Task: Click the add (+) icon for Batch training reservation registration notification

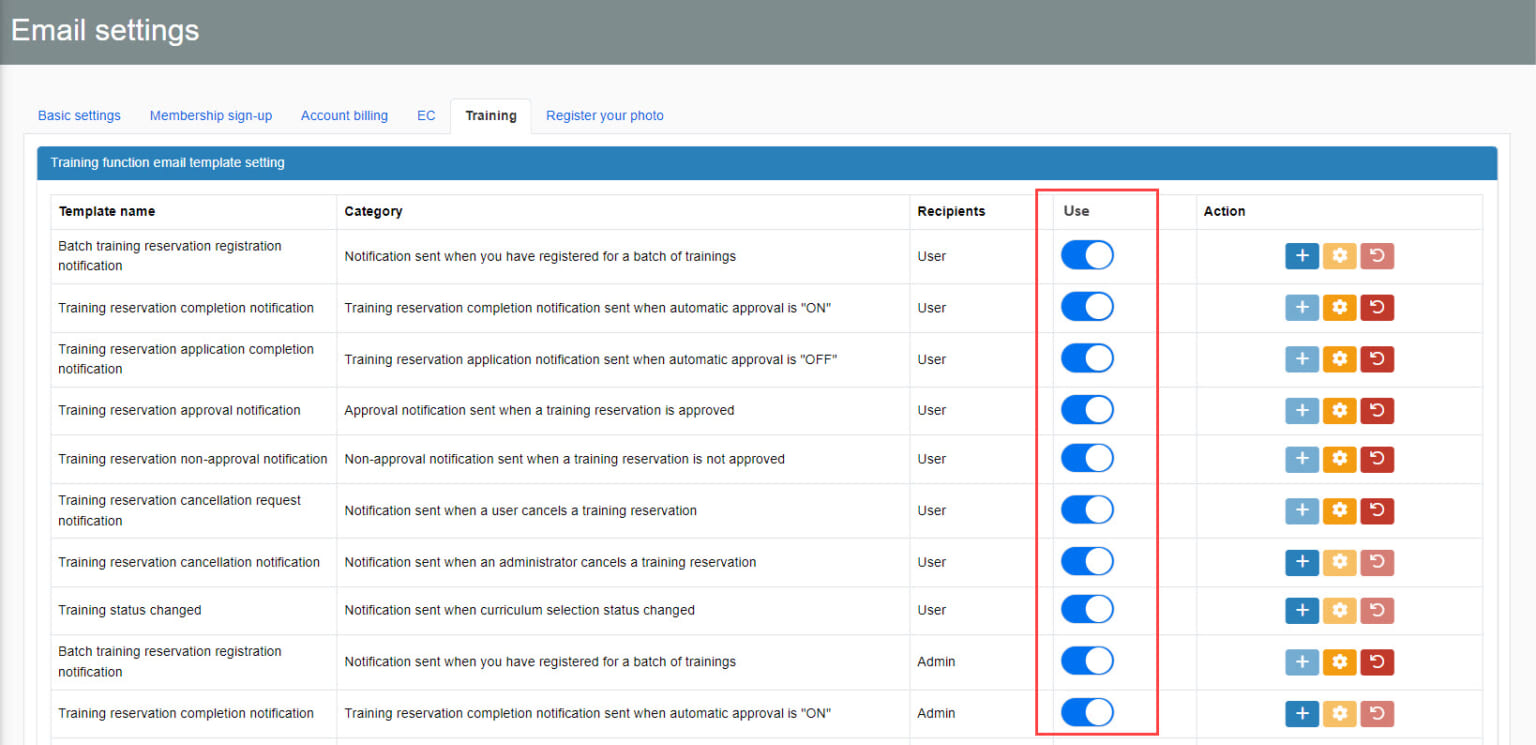Action: point(1301,256)
